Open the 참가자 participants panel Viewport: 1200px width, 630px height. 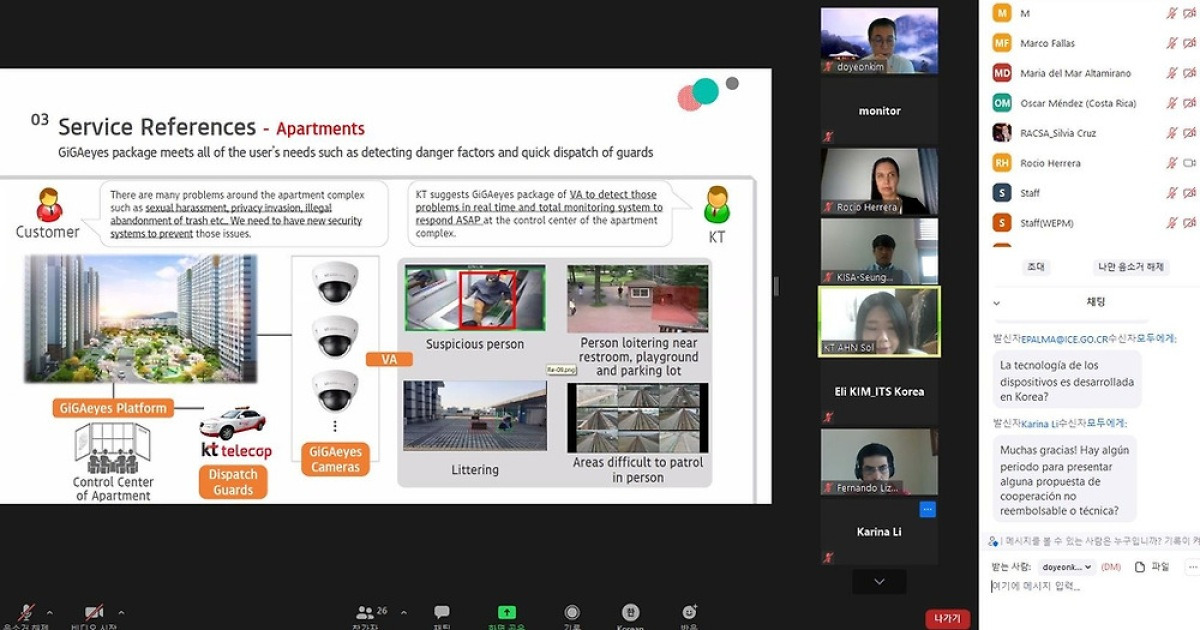pos(364,612)
